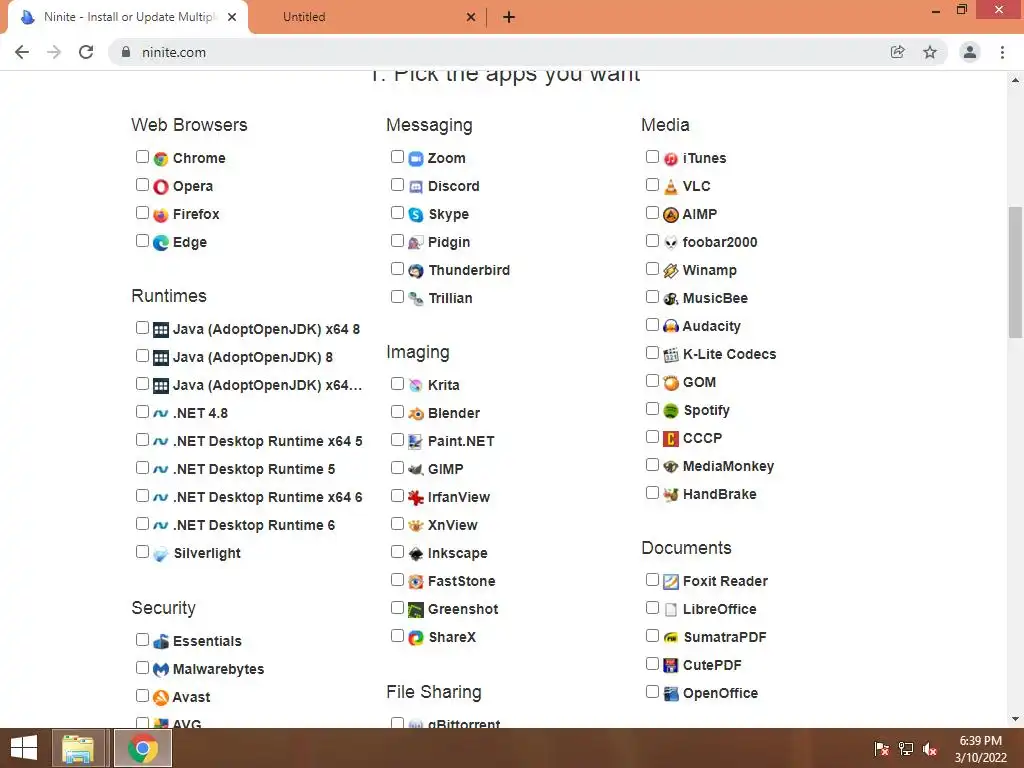Screen dimensions: 1024x768
Task: Click the Zoom app icon
Action: point(416,159)
